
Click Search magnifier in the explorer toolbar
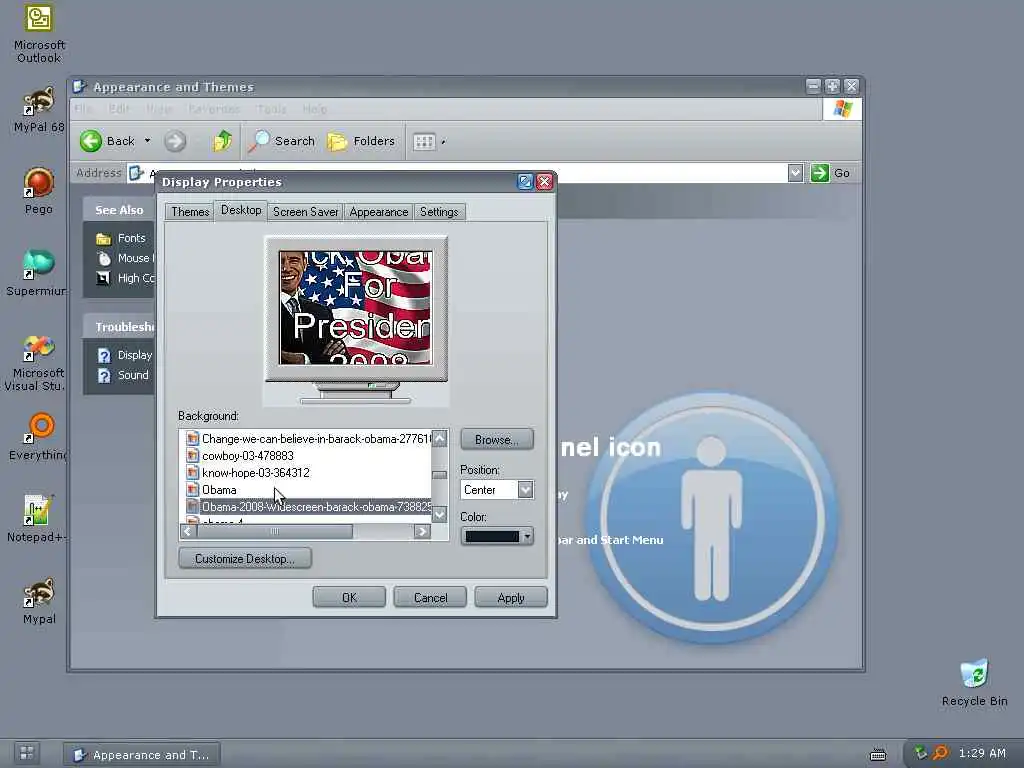point(282,141)
